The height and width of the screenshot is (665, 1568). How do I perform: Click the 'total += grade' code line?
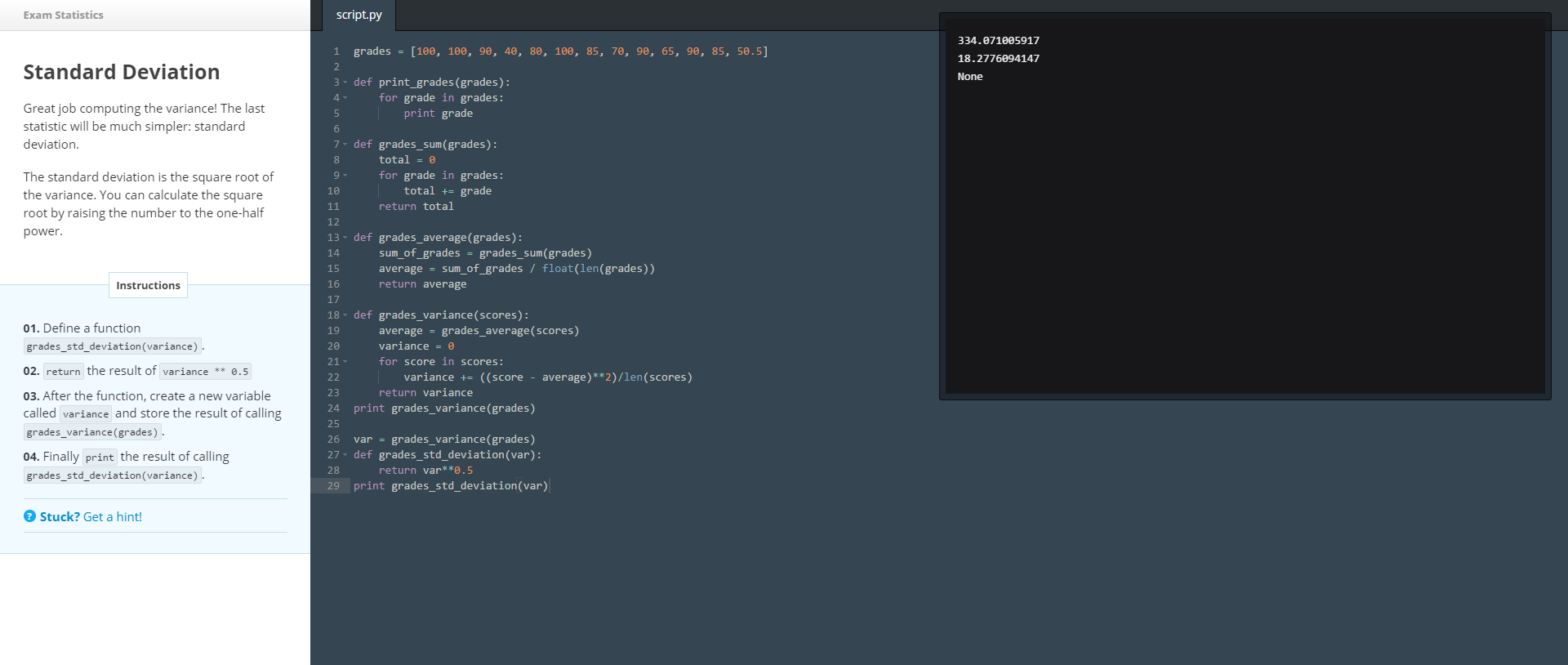448,191
